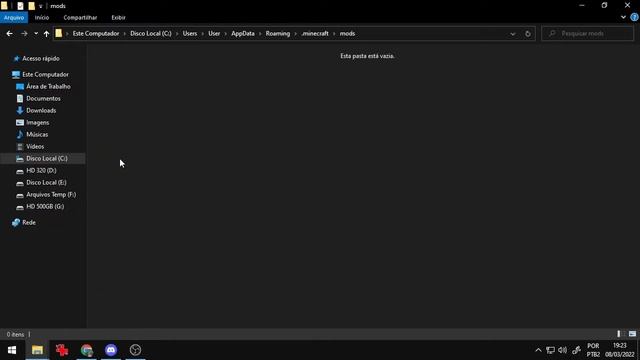Navigate to AppData breadcrumb
Viewport: 640px width, 360px height.
pos(243,33)
